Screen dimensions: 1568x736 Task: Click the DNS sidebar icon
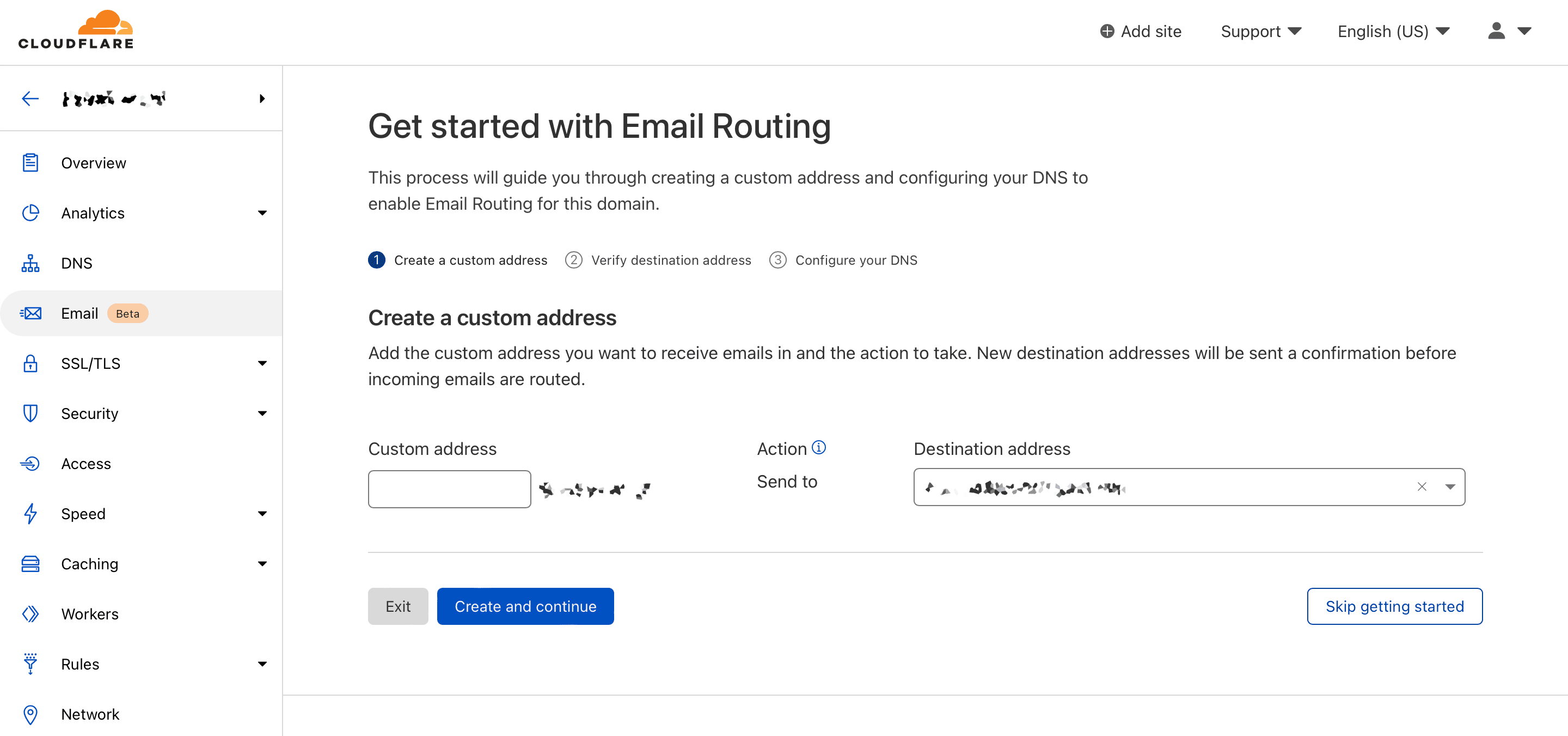coord(30,263)
